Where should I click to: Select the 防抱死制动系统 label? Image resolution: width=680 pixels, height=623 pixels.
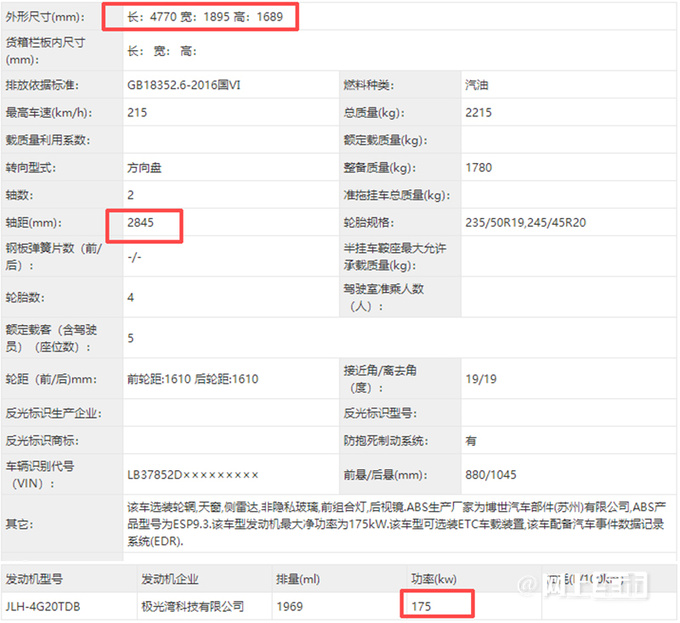[x=386, y=441]
